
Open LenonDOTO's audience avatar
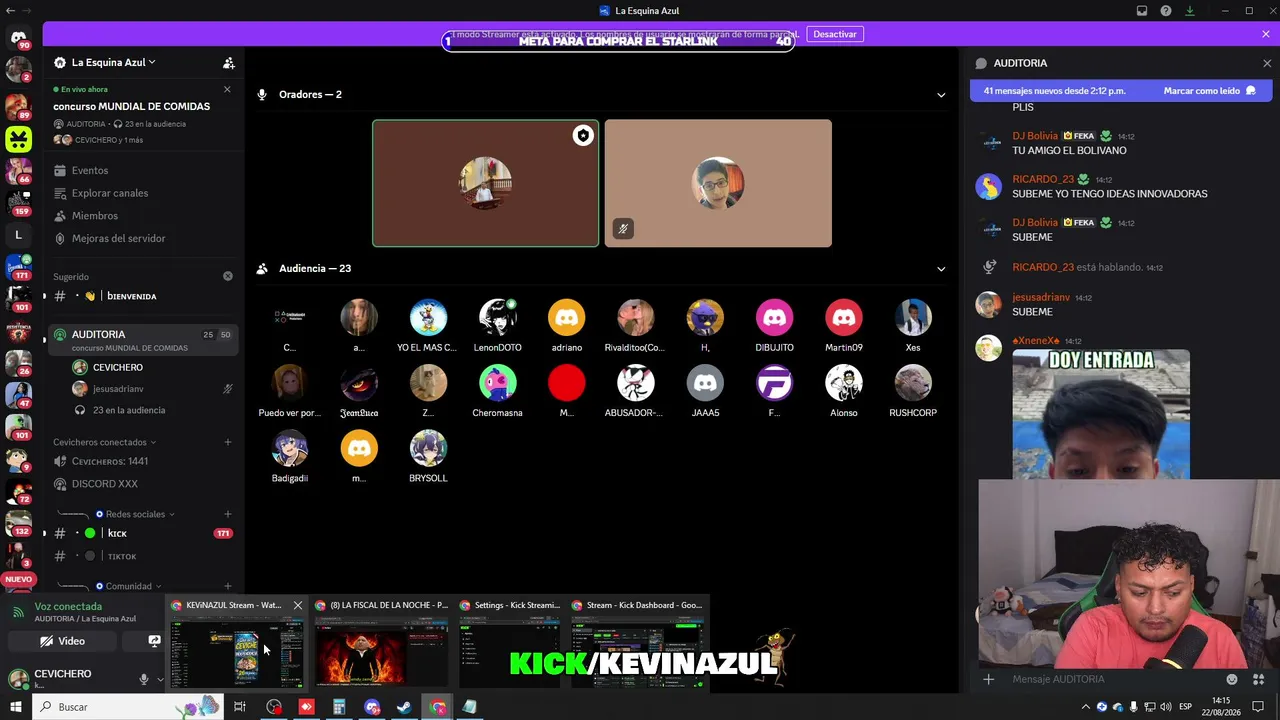[497, 317]
